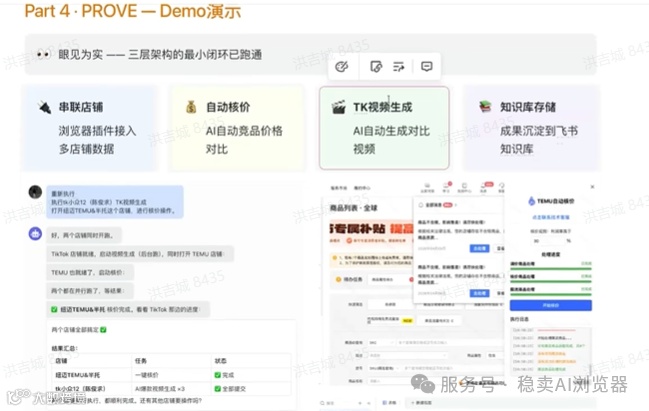Screen dimensions: 649x411
Task: Click the 眼见为实 callout banner text
Action: pos(160,55)
